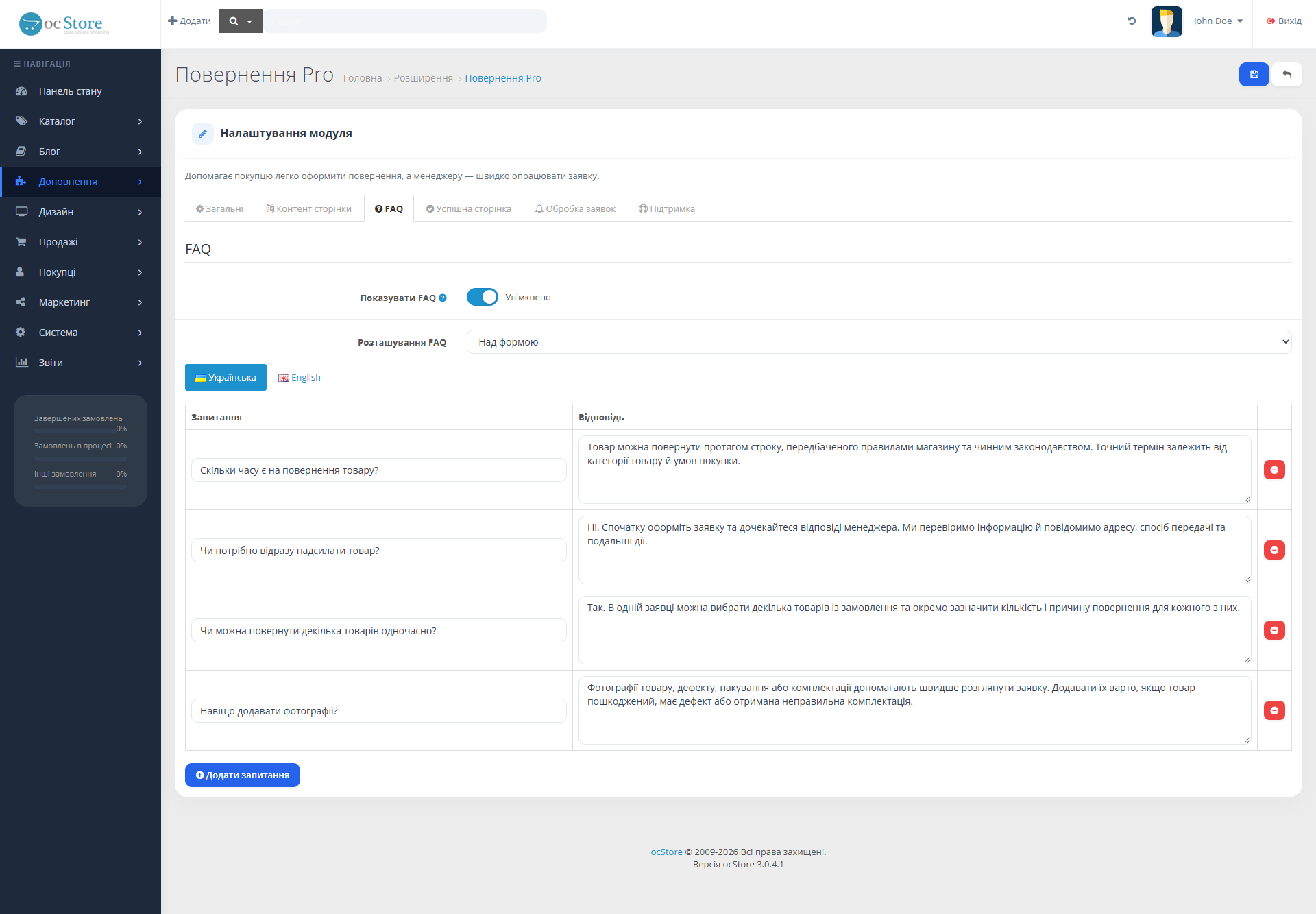Screen dimensions: 1316x914
Task: Open the Розташування FAQ dropdown
Action: (879, 342)
